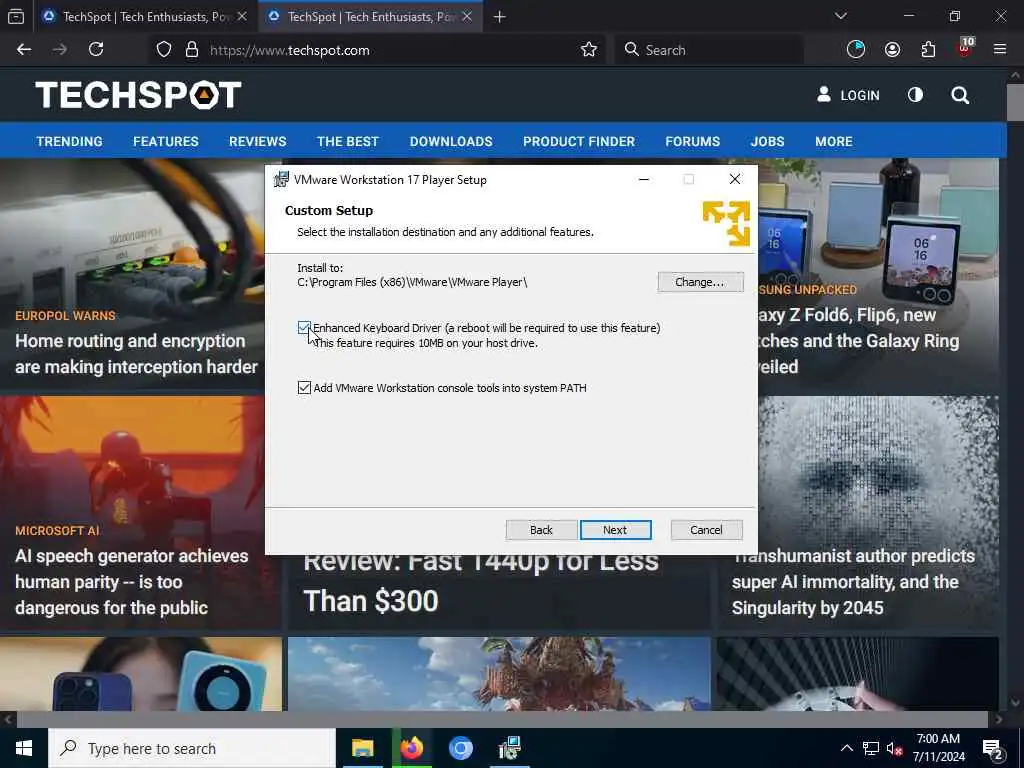Open the FORUMS menu item
Viewport: 1024px width, 768px height.
click(692, 141)
